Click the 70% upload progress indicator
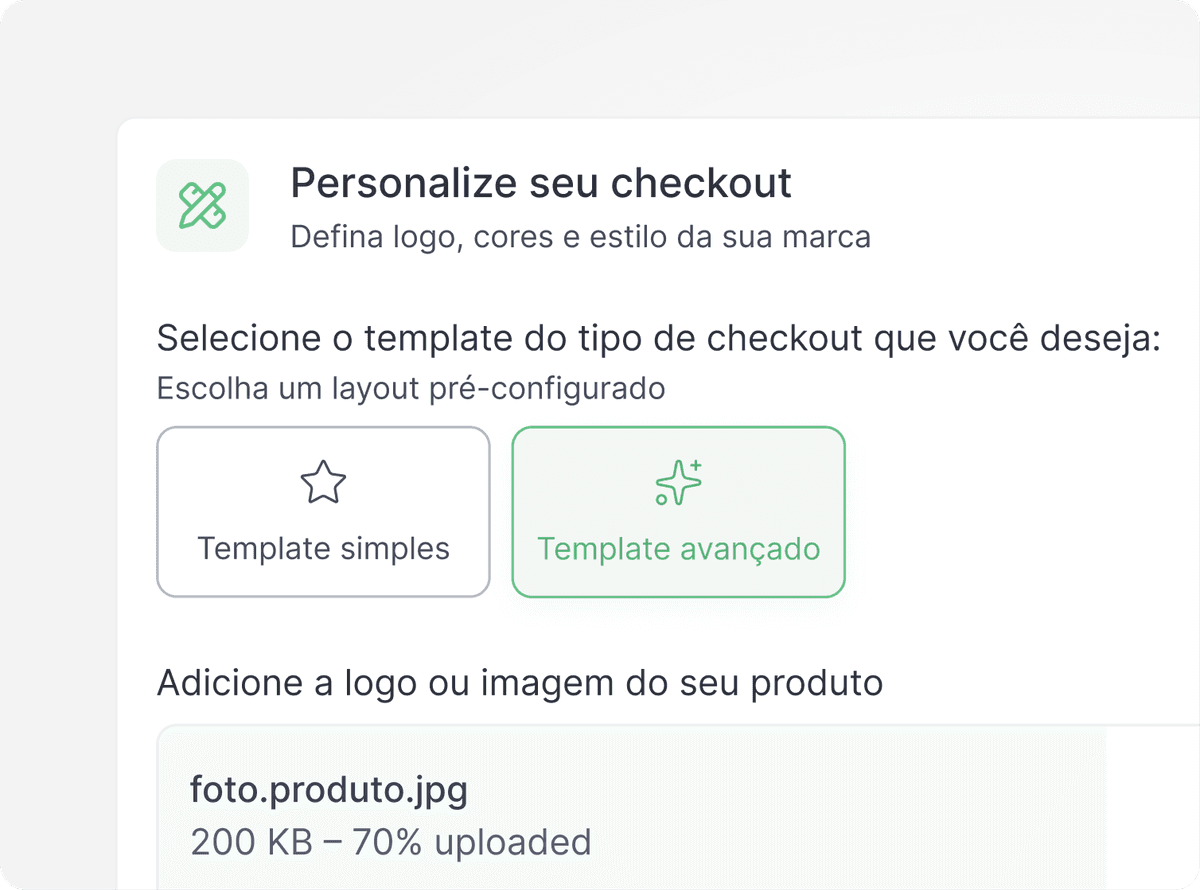The image size is (1200, 890). click(390, 842)
